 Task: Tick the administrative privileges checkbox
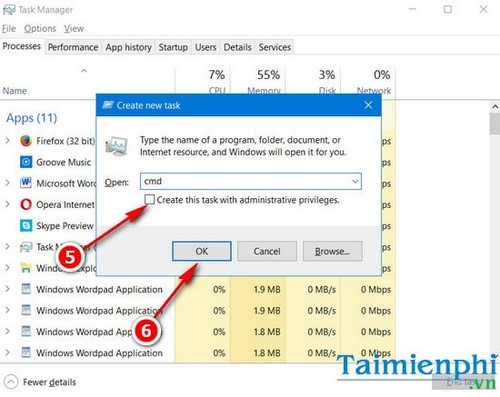pyautogui.click(x=150, y=200)
